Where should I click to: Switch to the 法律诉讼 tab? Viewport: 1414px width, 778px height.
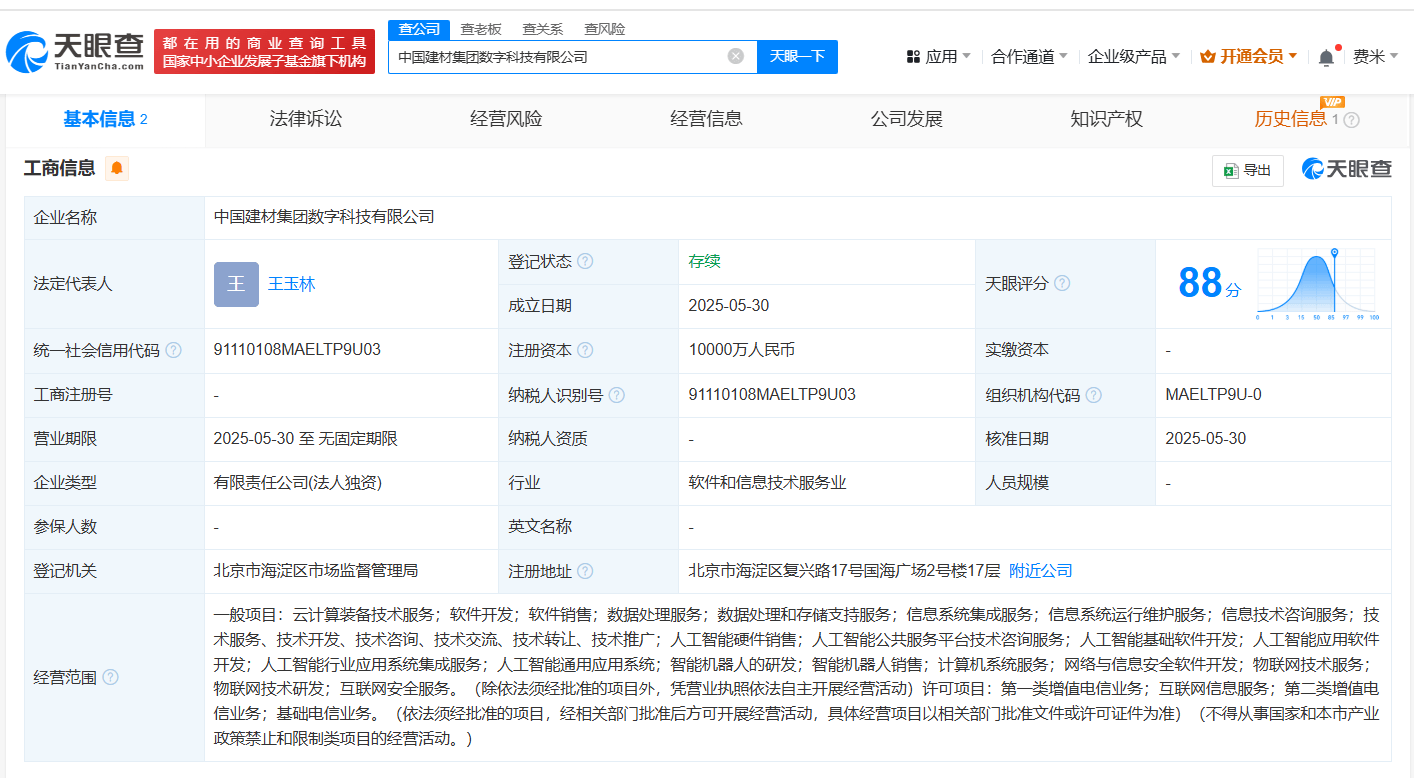(x=306, y=119)
